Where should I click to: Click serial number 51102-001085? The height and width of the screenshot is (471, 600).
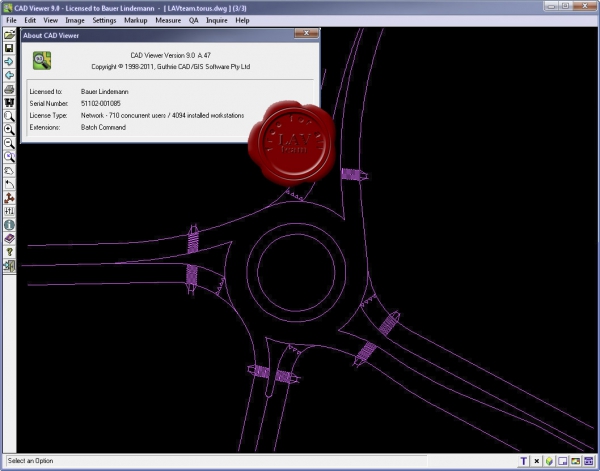(x=101, y=103)
